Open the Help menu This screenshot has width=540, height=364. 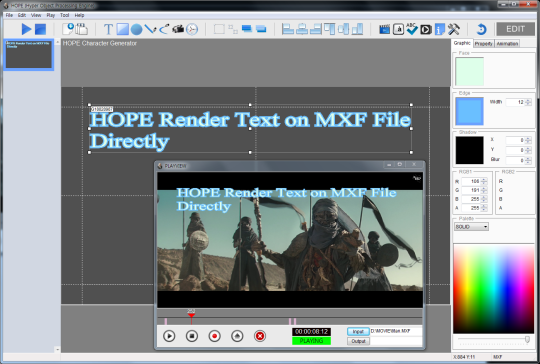tap(79, 15)
